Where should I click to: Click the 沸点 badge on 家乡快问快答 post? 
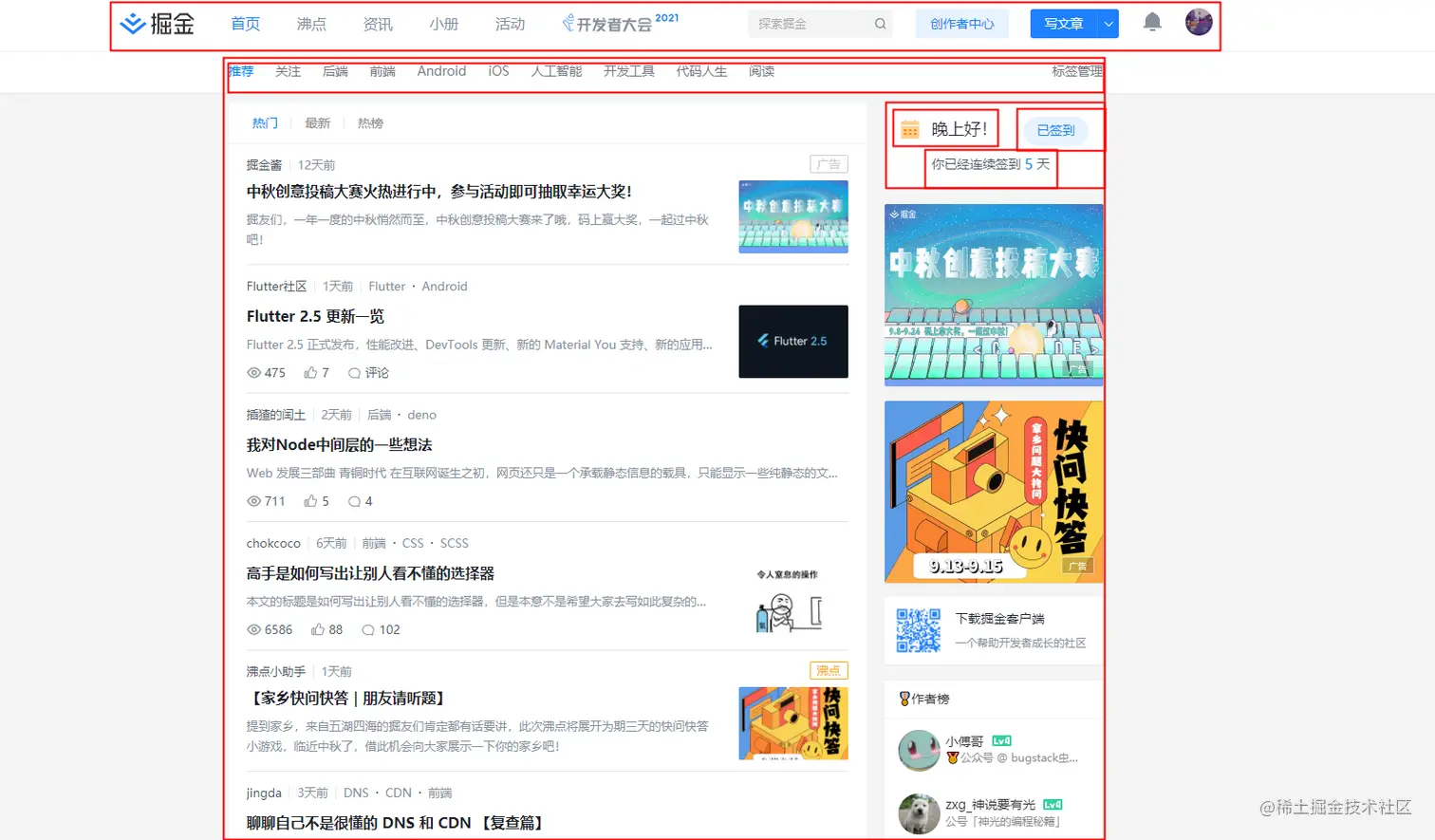pos(829,670)
